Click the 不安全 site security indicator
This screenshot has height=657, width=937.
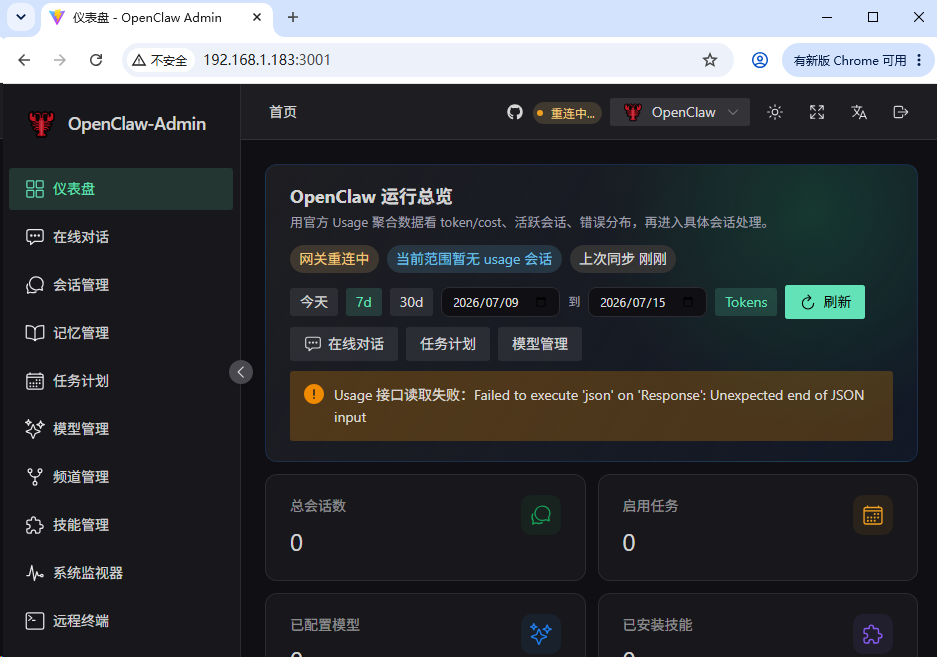click(x=160, y=60)
